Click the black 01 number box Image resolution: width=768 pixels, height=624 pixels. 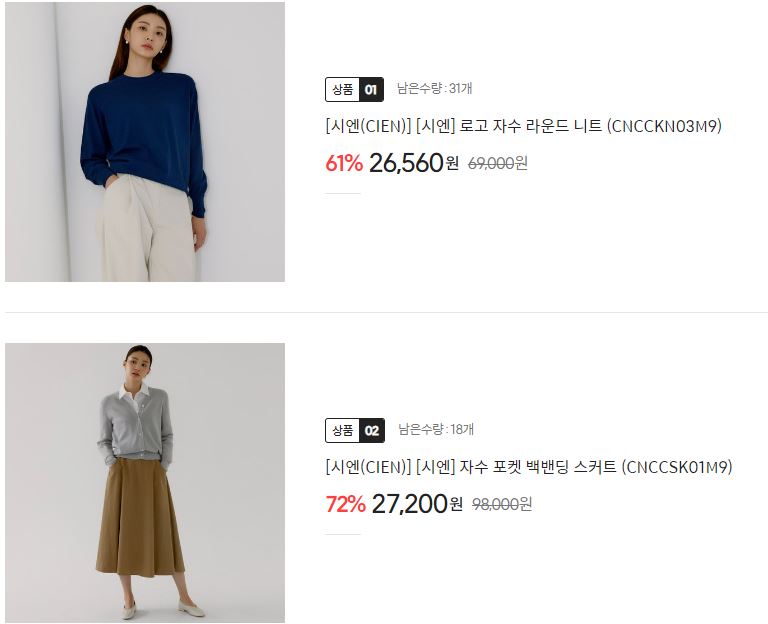pyautogui.click(x=371, y=90)
